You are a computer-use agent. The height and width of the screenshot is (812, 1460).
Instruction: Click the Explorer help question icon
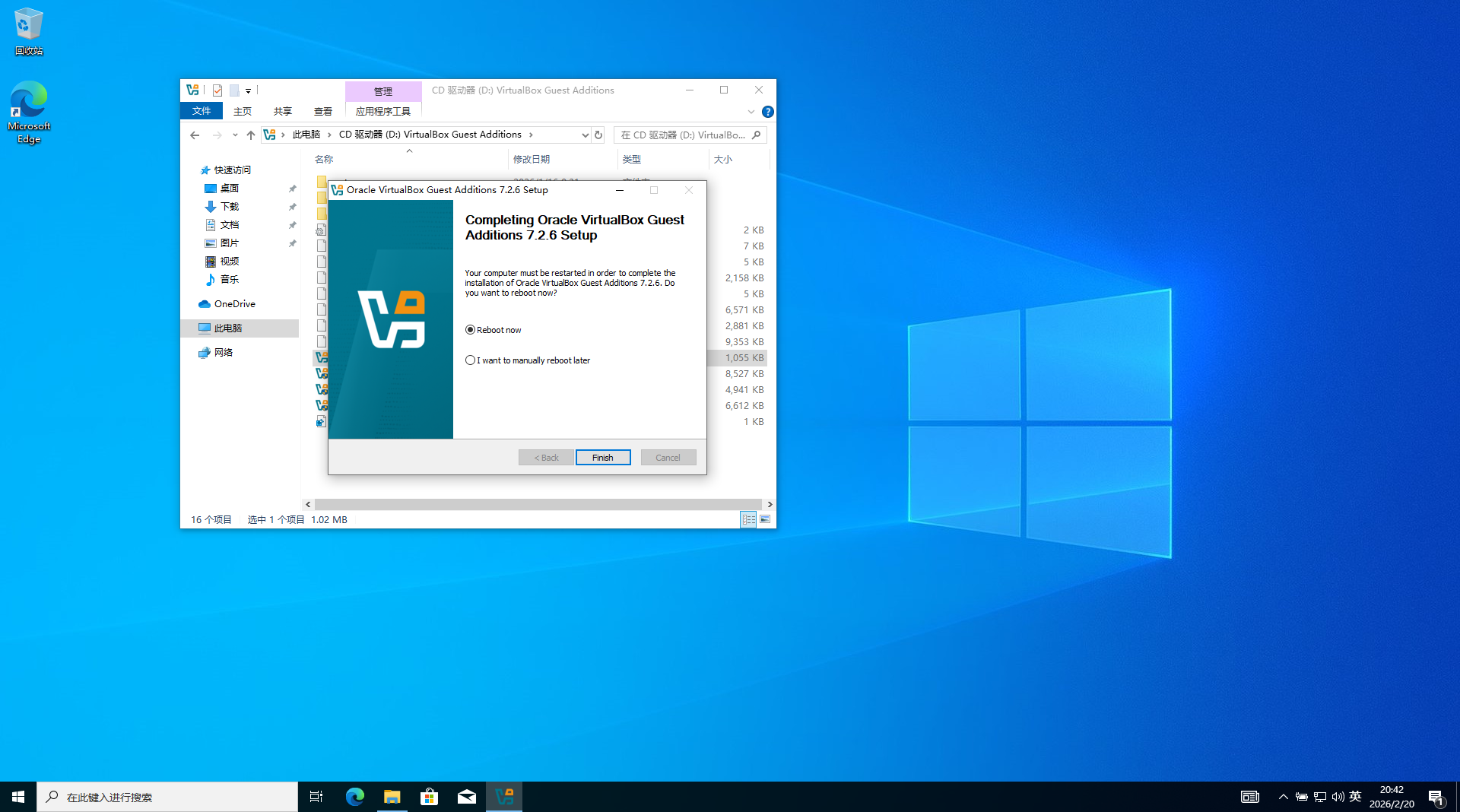768,112
